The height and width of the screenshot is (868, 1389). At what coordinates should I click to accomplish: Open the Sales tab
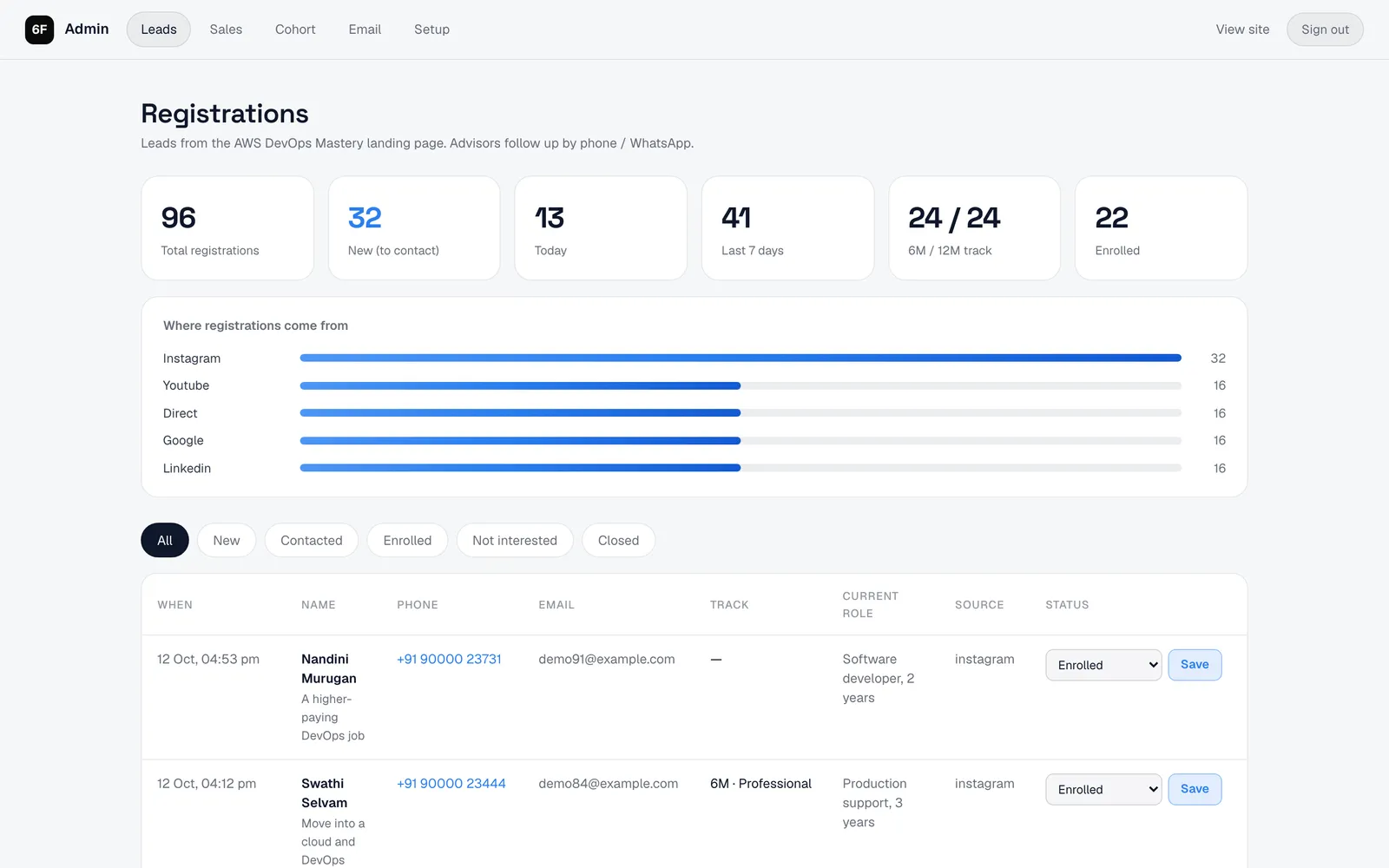tap(226, 30)
